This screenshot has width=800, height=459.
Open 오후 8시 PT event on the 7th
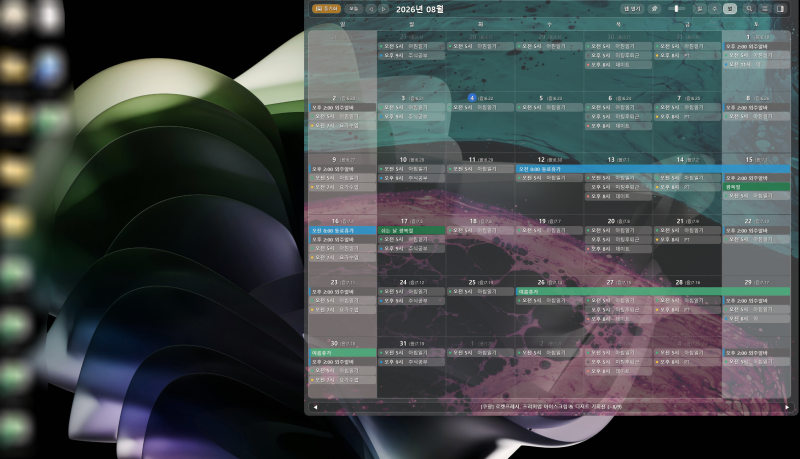(x=687, y=117)
